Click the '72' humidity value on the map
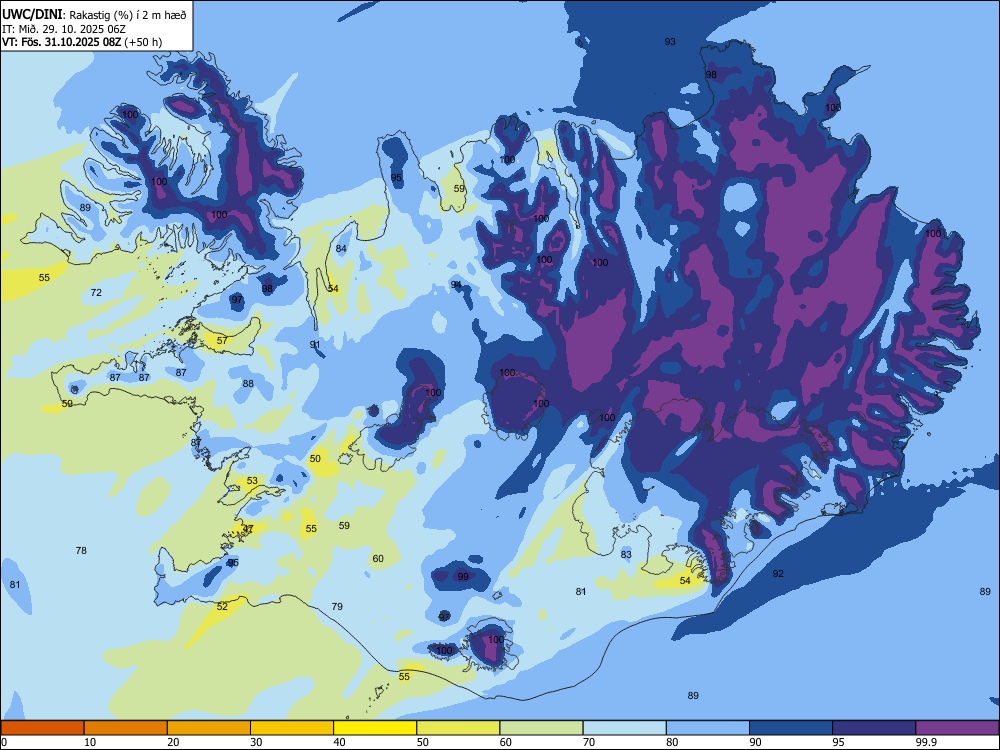 coord(96,293)
